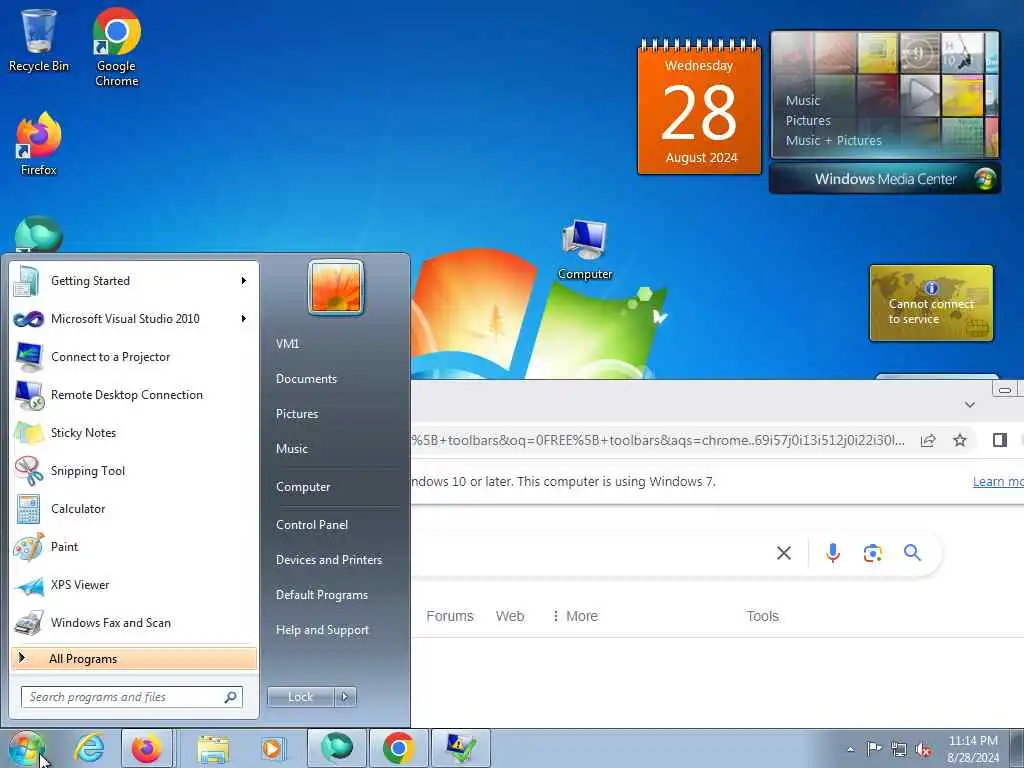Select Pictures in Media Center gadget
This screenshot has width=1024, height=768.
coord(808,121)
